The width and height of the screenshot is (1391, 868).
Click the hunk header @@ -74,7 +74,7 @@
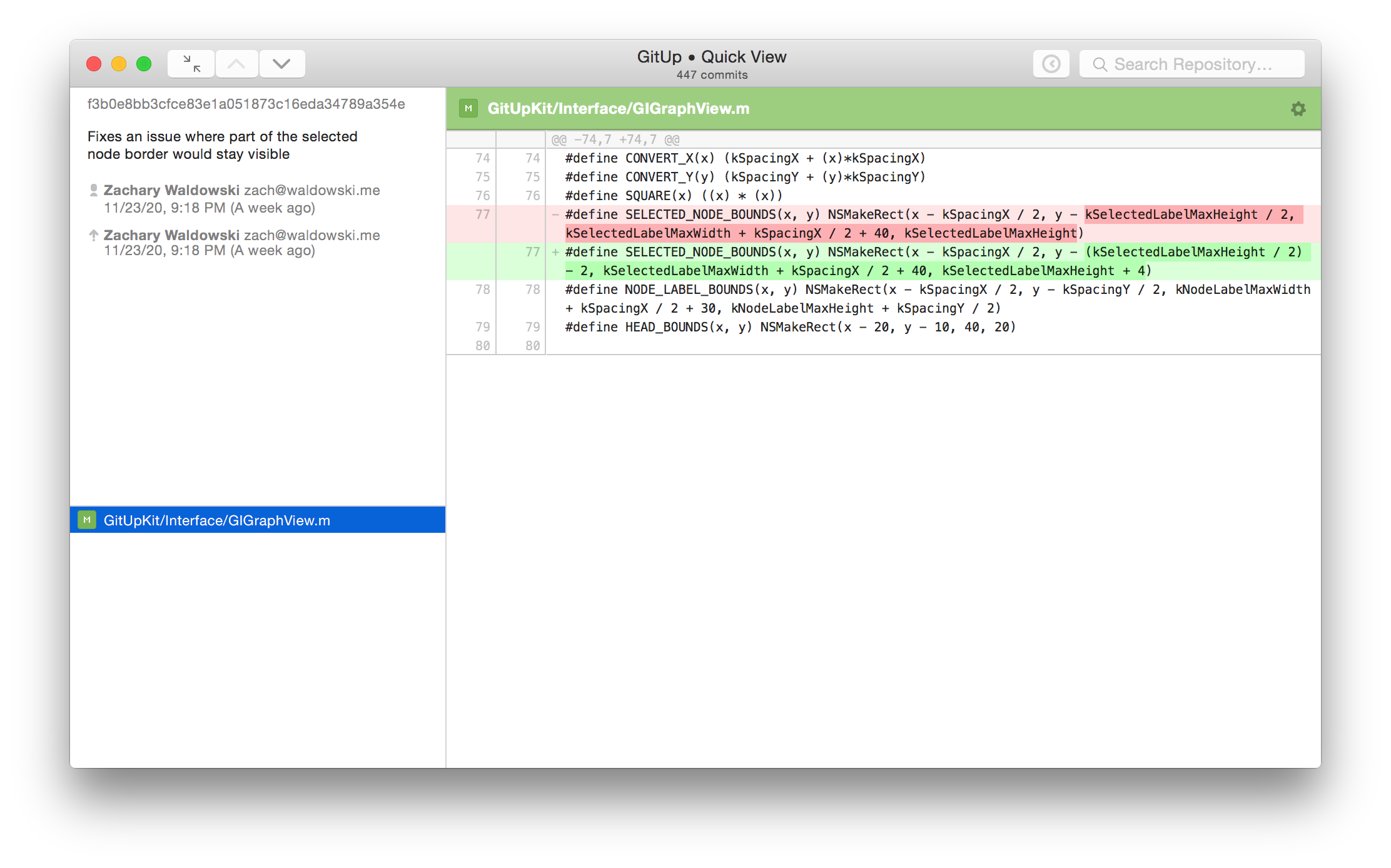click(x=615, y=139)
